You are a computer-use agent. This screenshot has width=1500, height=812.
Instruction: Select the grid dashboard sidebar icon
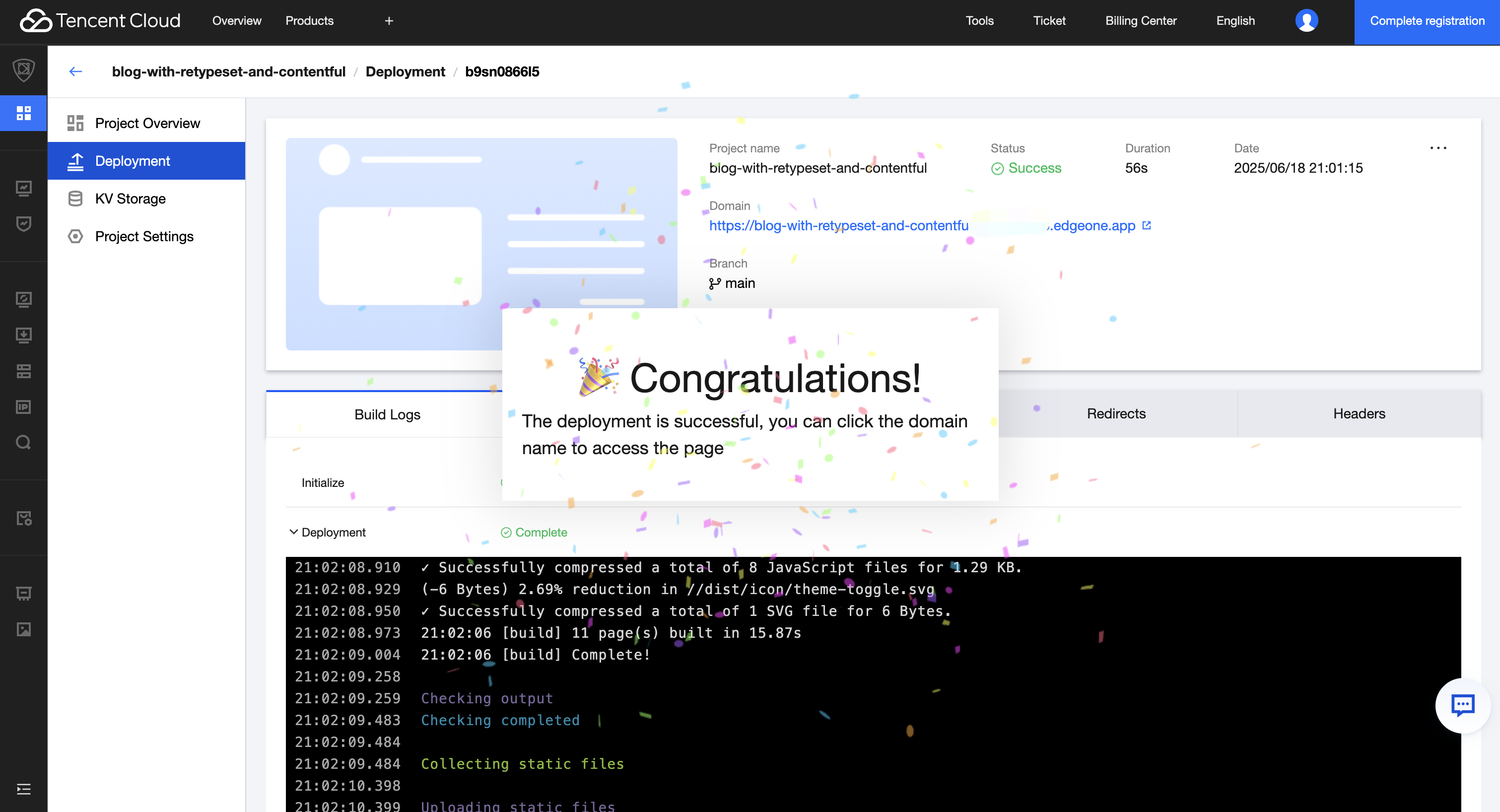click(x=23, y=113)
